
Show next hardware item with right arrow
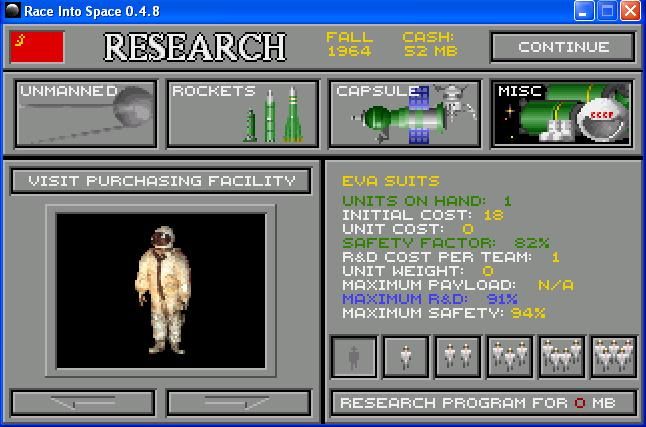coord(239,402)
